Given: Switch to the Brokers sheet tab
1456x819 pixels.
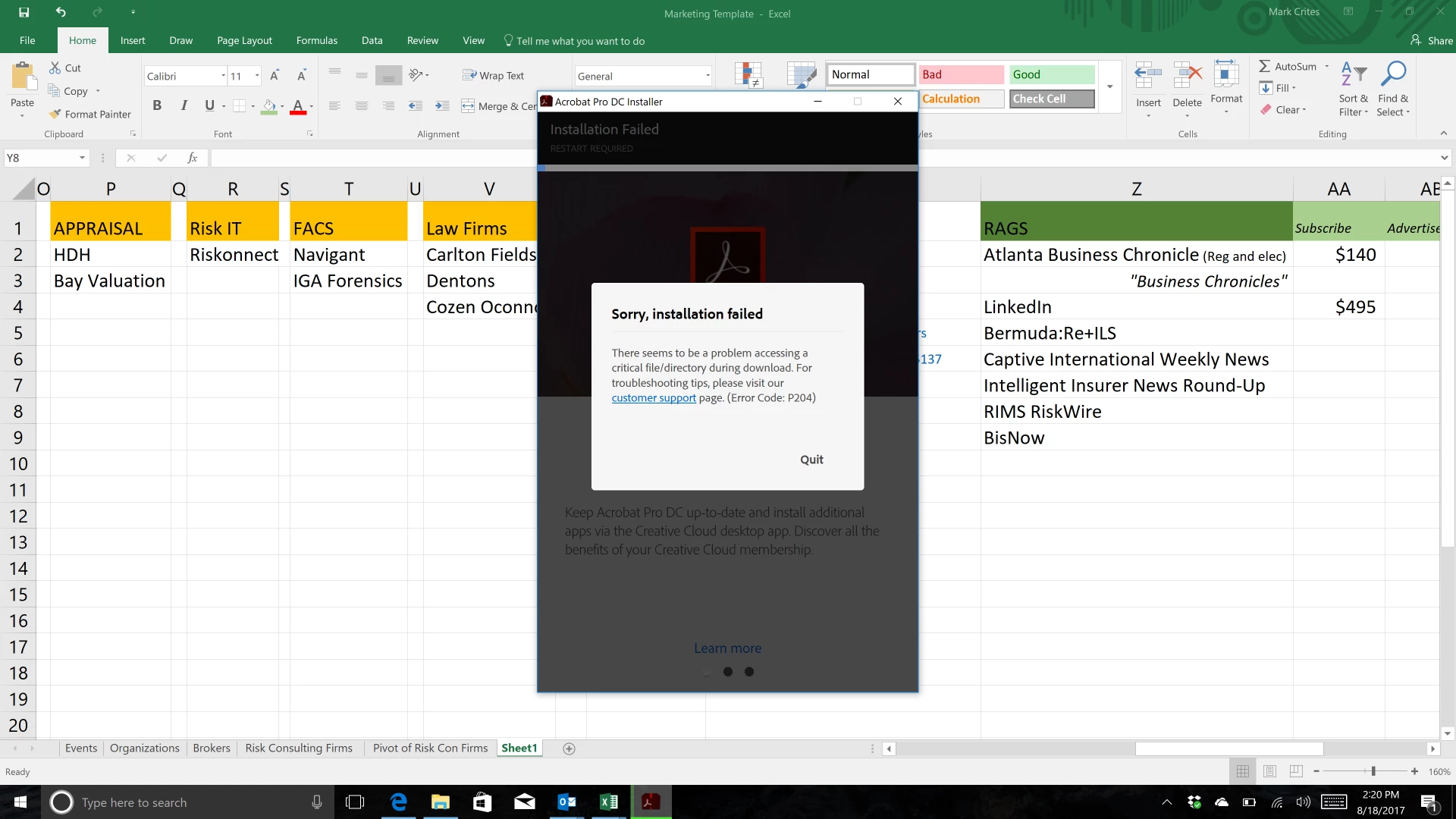Looking at the screenshot, I should click(211, 748).
